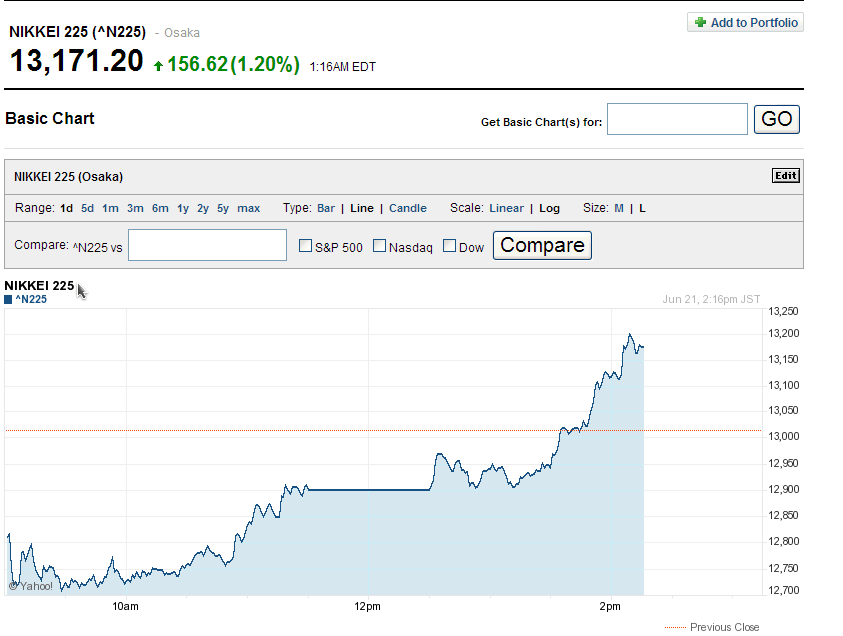The width and height of the screenshot is (843, 636).
Task: Click the Previous Close legend text
Action: click(724, 627)
